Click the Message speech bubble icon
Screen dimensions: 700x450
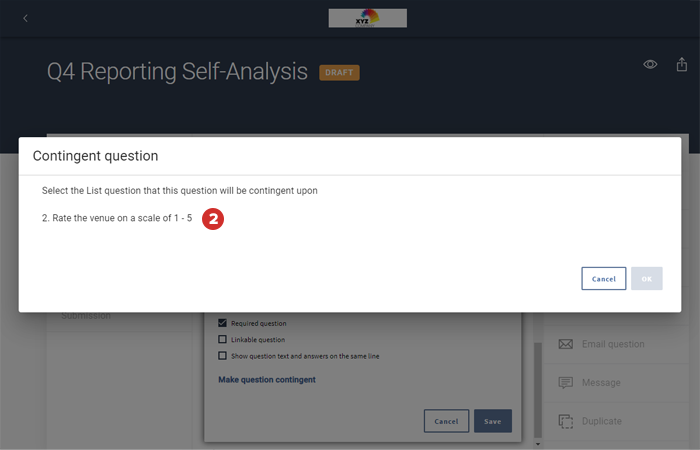pyautogui.click(x=566, y=383)
